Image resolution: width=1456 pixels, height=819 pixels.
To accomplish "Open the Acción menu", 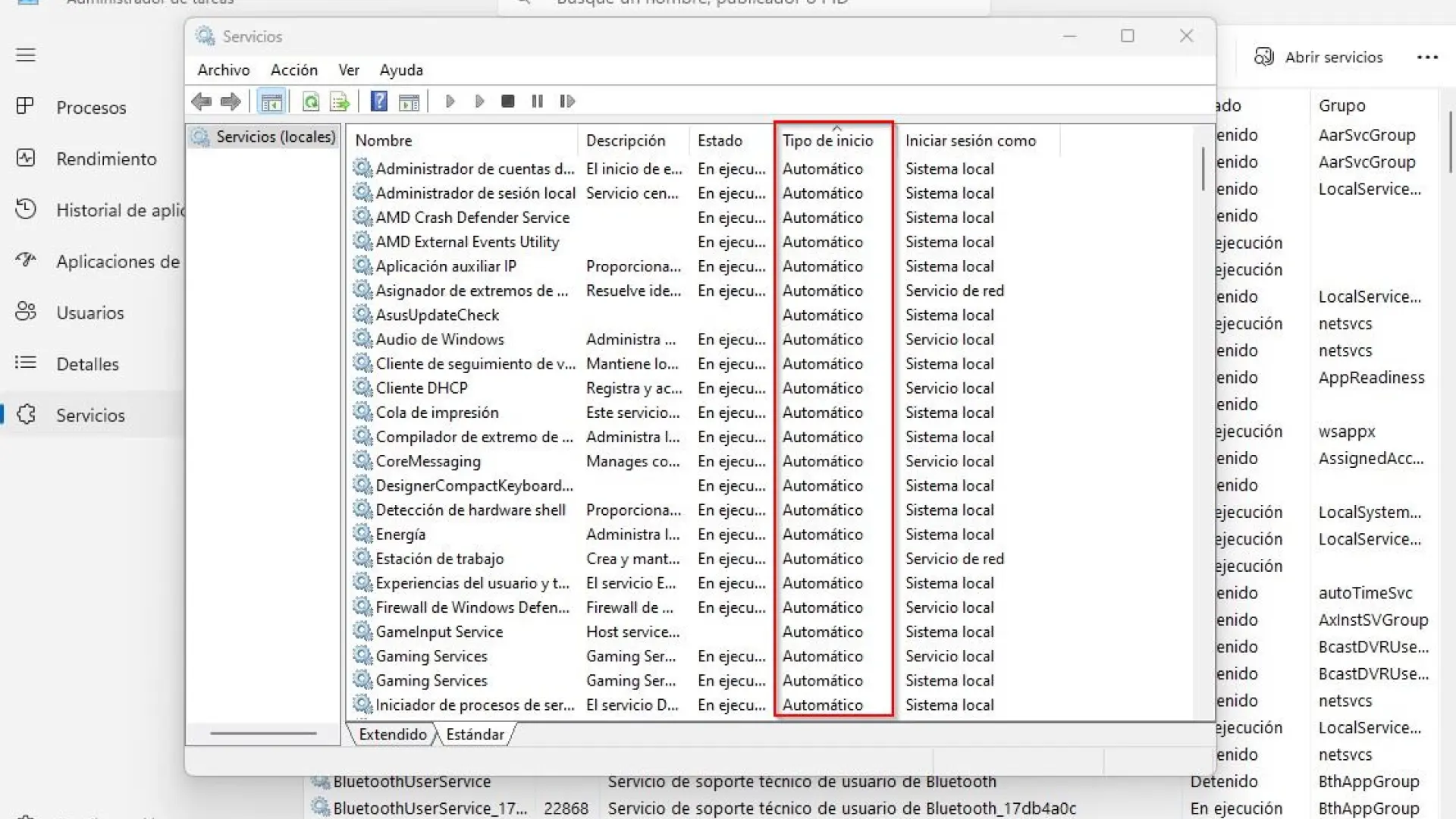I will [294, 70].
